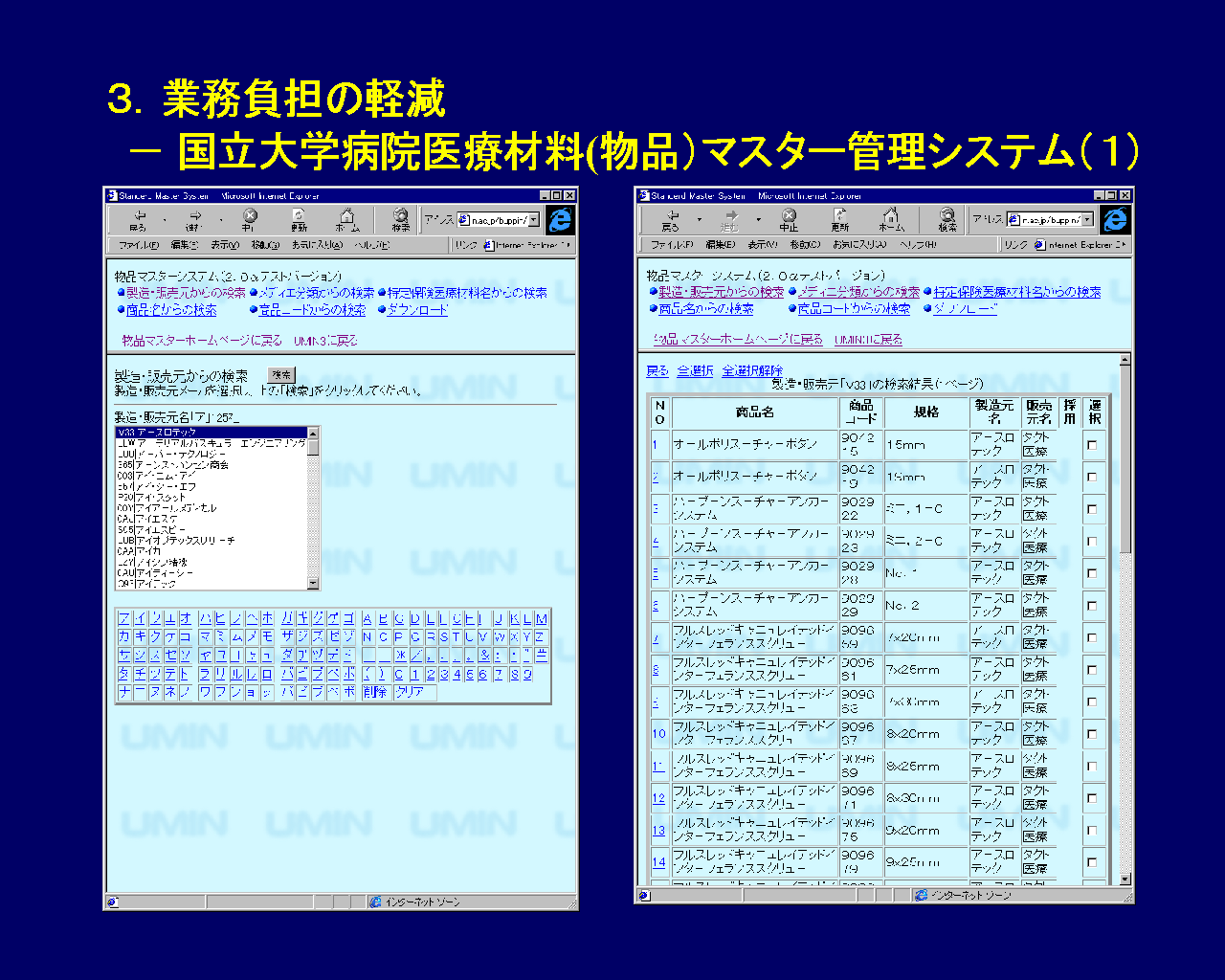The image size is (1225, 980).
Task: Open the ファイル(F) menu in the left window
Action: pos(138,245)
